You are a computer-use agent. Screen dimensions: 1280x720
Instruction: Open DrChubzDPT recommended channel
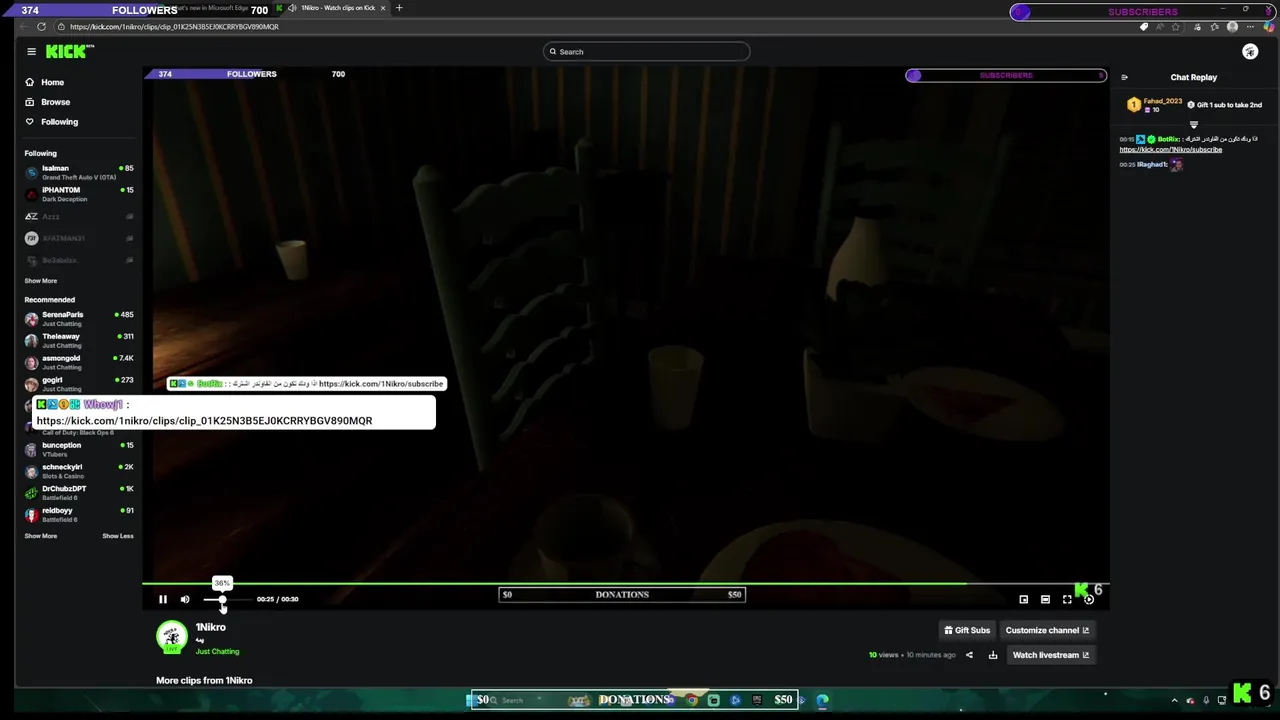tap(79, 493)
